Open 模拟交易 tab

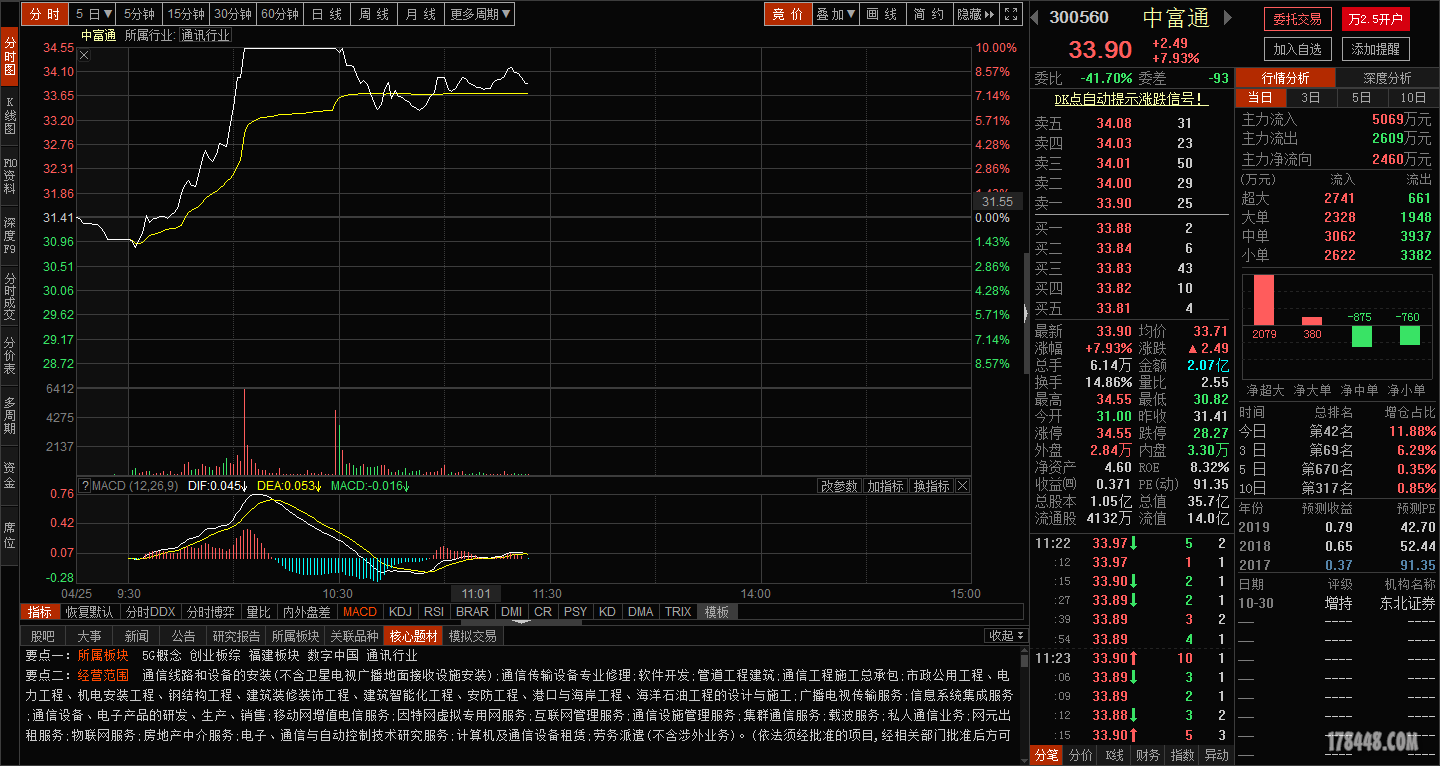[472, 636]
